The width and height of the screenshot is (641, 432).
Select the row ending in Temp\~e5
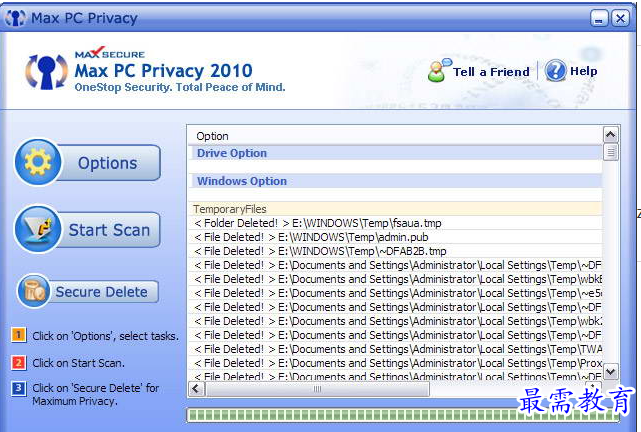coord(395,293)
